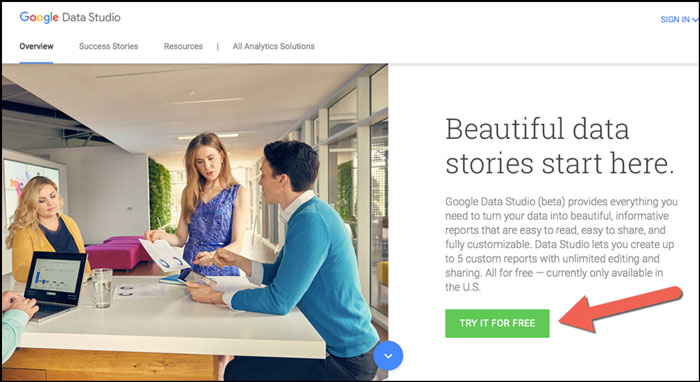Expand the SIGN IN dropdown
Viewport: 700px width, 382px height.
[679, 20]
